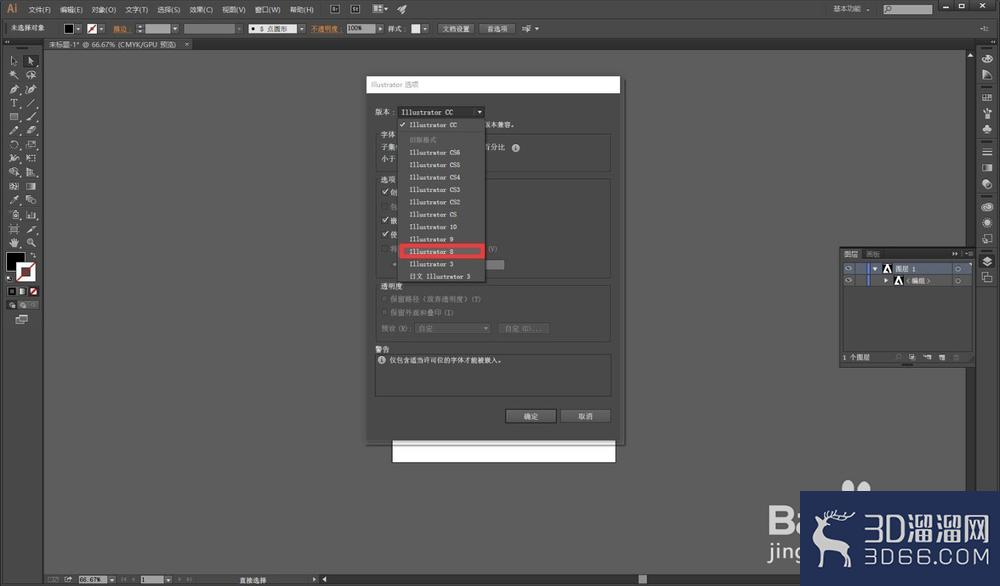Create new layer in Layers panel
1000x586 pixels.
click(941, 357)
